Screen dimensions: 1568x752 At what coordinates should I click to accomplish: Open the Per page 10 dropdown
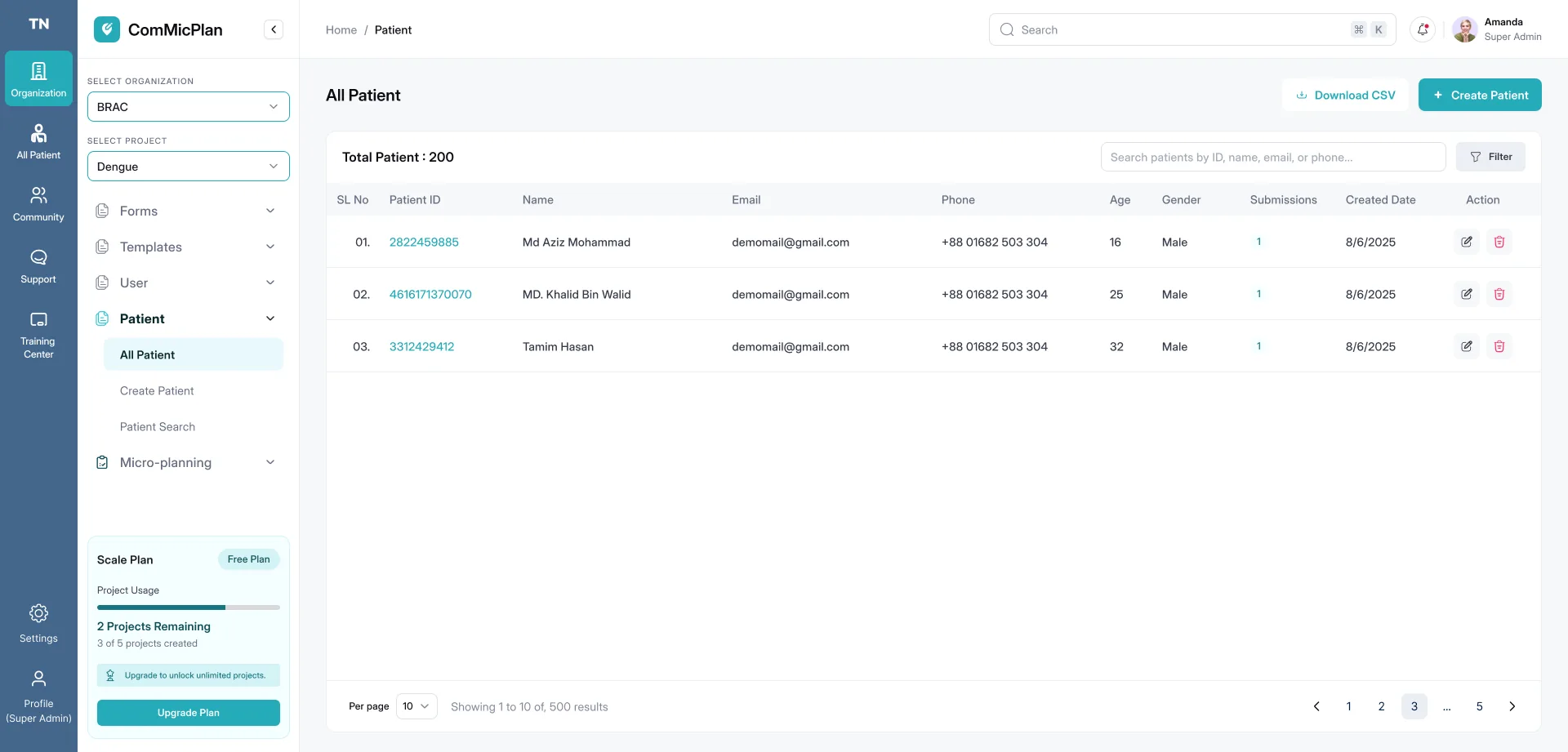pyautogui.click(x=416, y=706)
